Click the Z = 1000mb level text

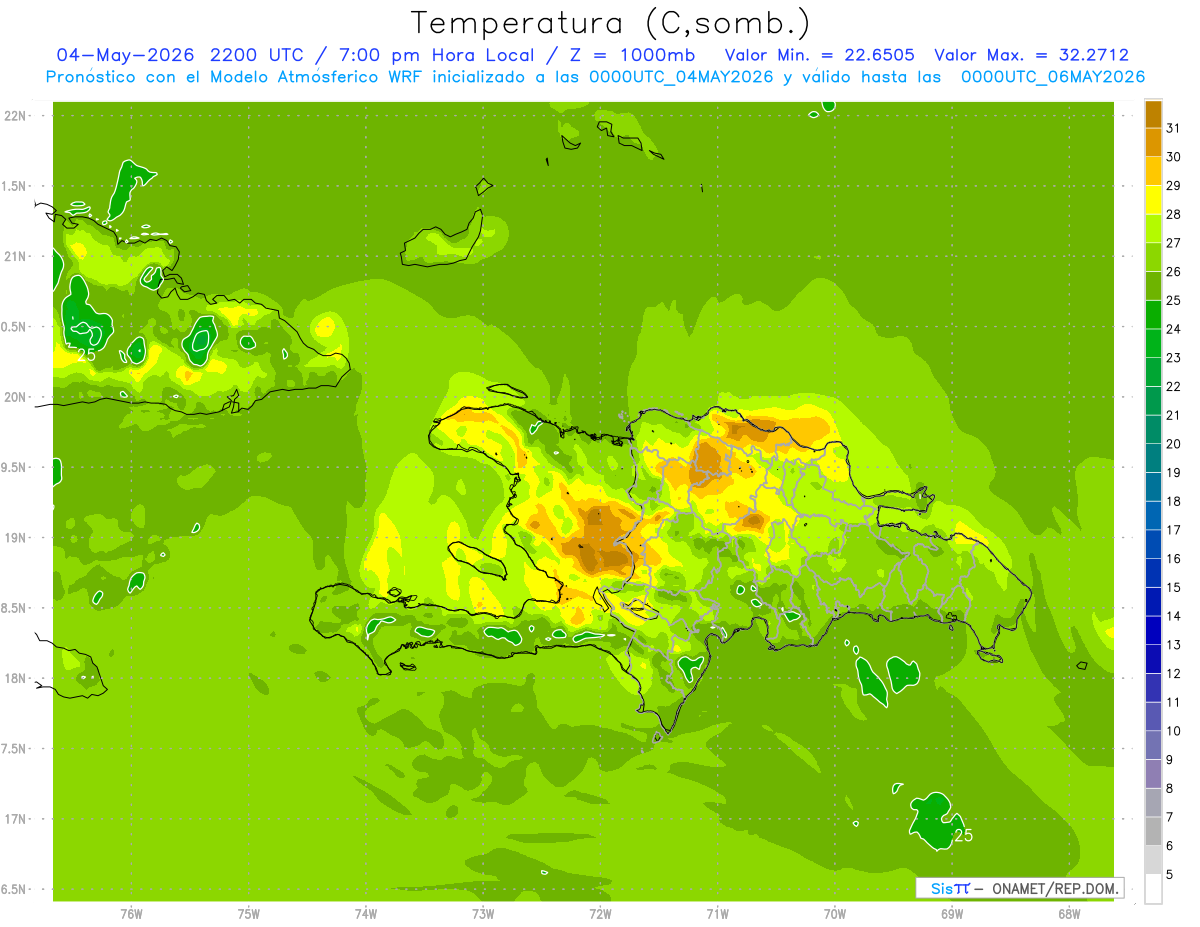[614, 55]
